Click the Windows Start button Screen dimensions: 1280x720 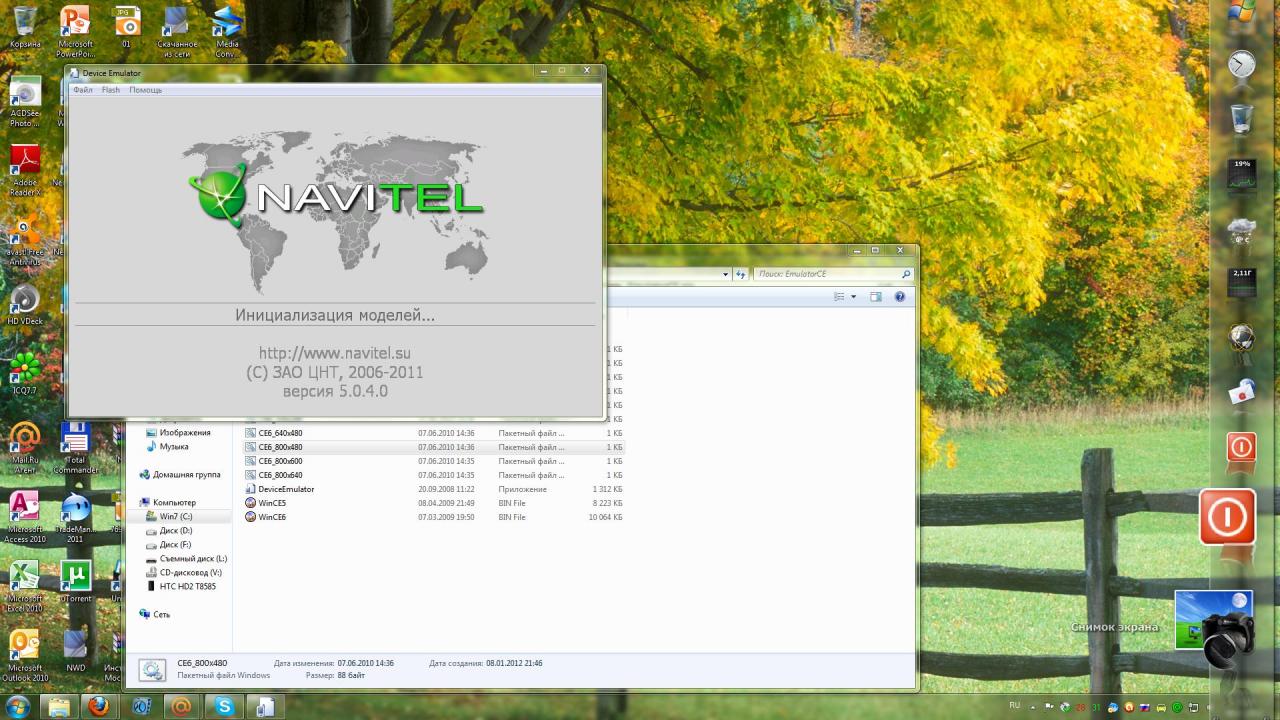point(17,706)
